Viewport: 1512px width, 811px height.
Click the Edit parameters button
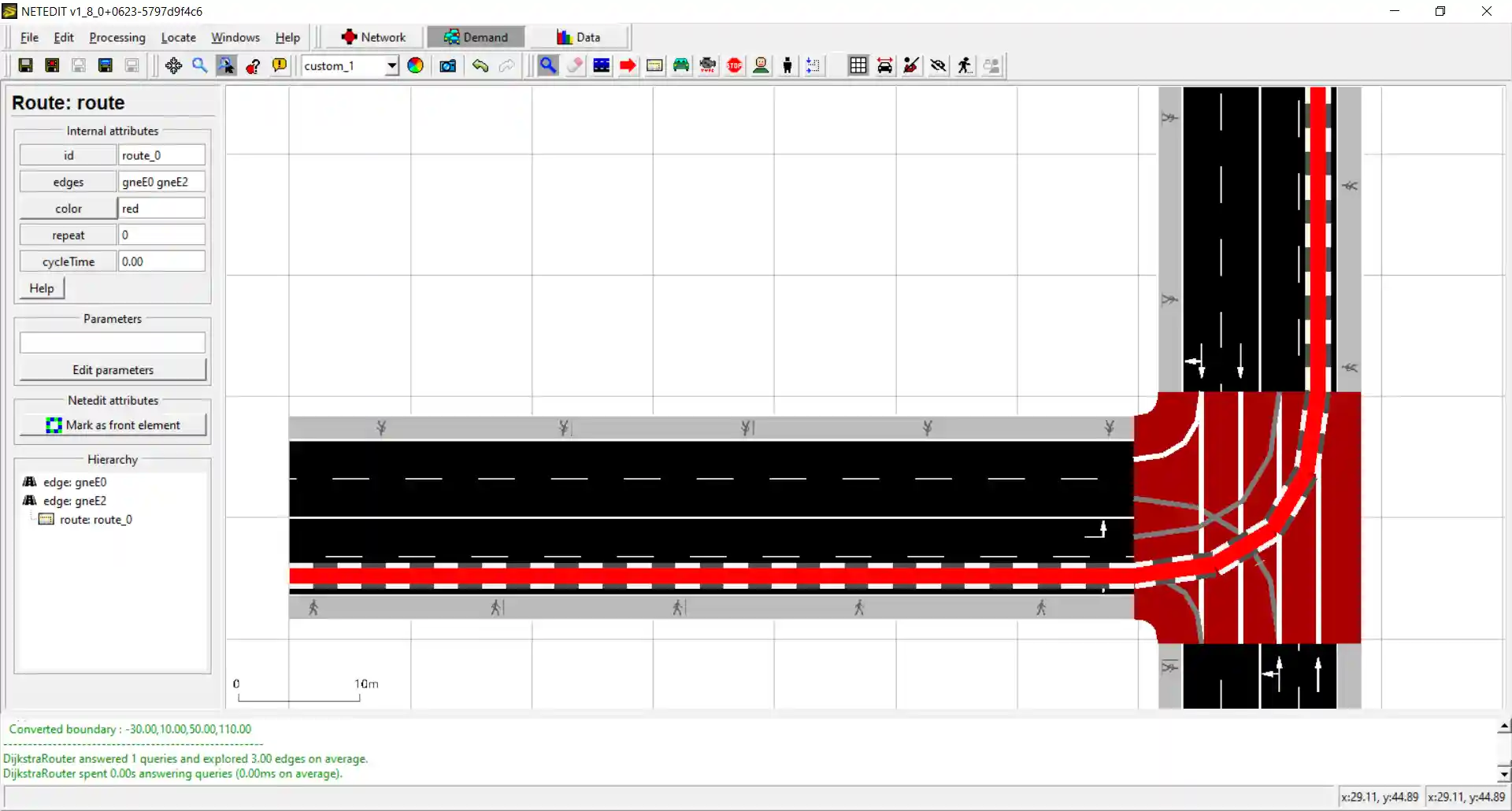pos(113,370)
